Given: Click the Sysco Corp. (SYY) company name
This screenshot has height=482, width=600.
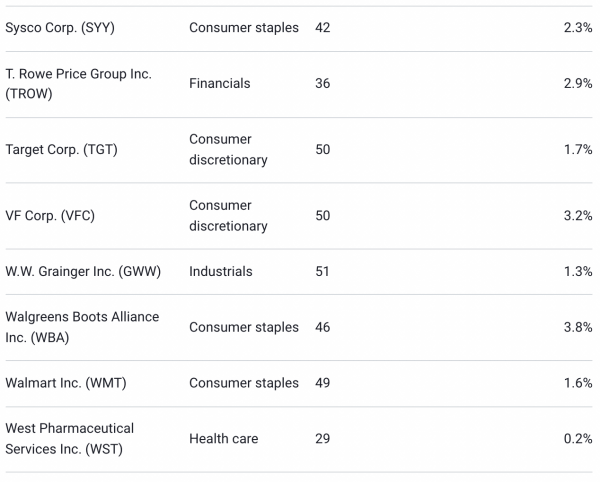Looking at the screenshot, I should (60, 28).
